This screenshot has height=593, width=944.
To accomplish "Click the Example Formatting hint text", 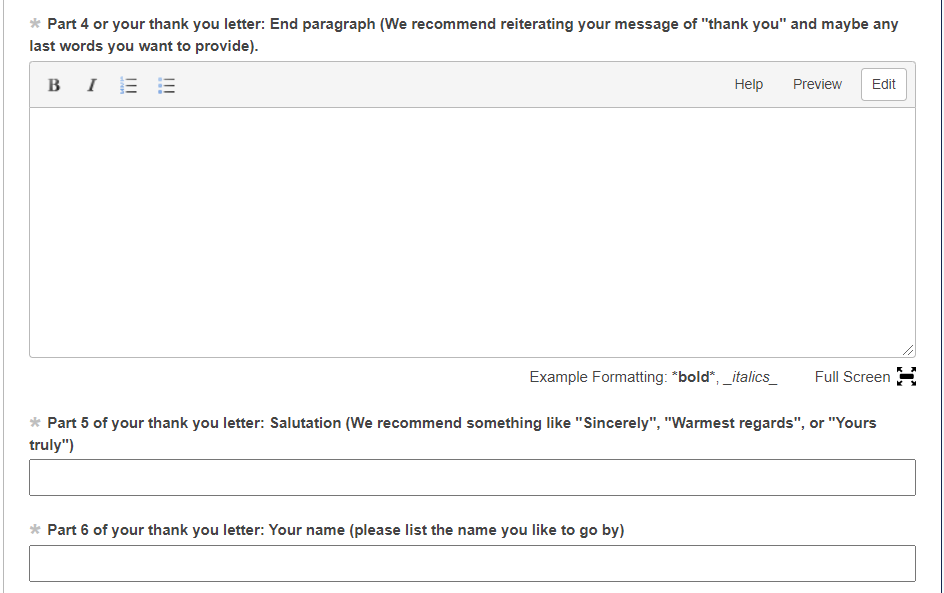I will tap(652, 377).
